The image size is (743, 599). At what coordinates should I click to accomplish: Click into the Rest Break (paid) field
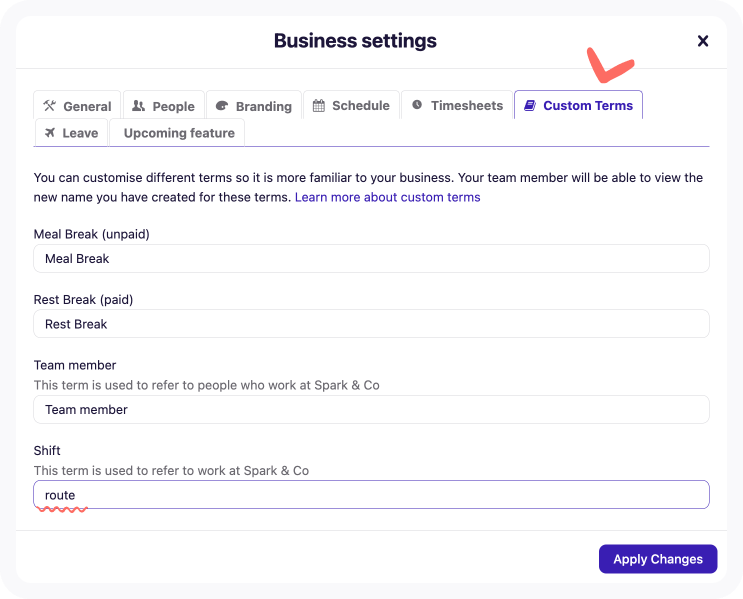coord(371,324)
